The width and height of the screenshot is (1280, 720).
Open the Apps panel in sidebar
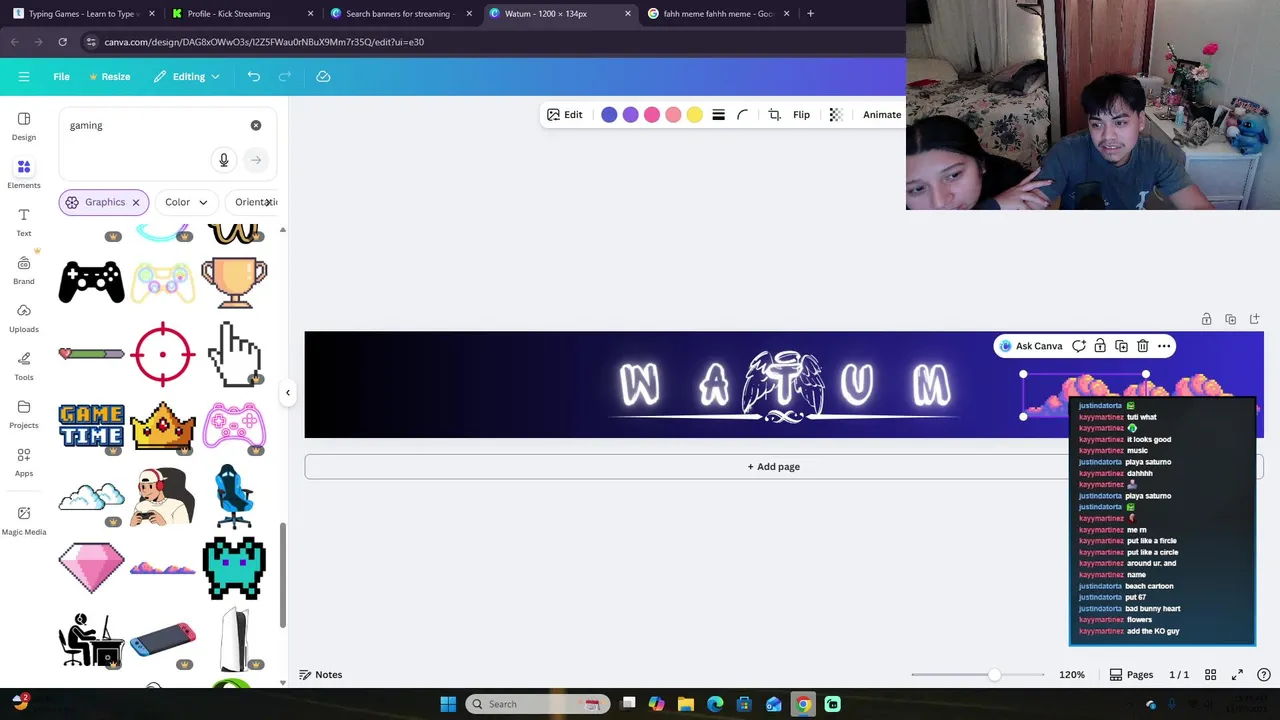coord(24,462)
